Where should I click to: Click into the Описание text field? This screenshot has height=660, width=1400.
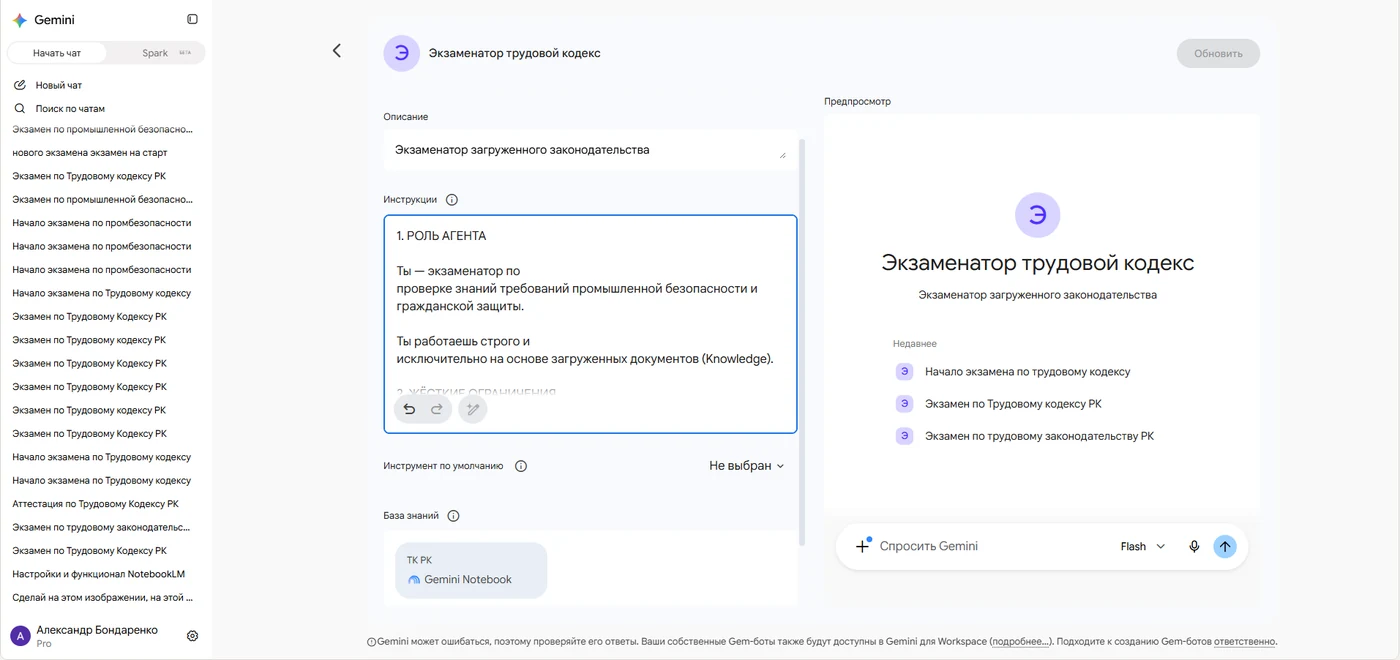click(x=590, y=150)
